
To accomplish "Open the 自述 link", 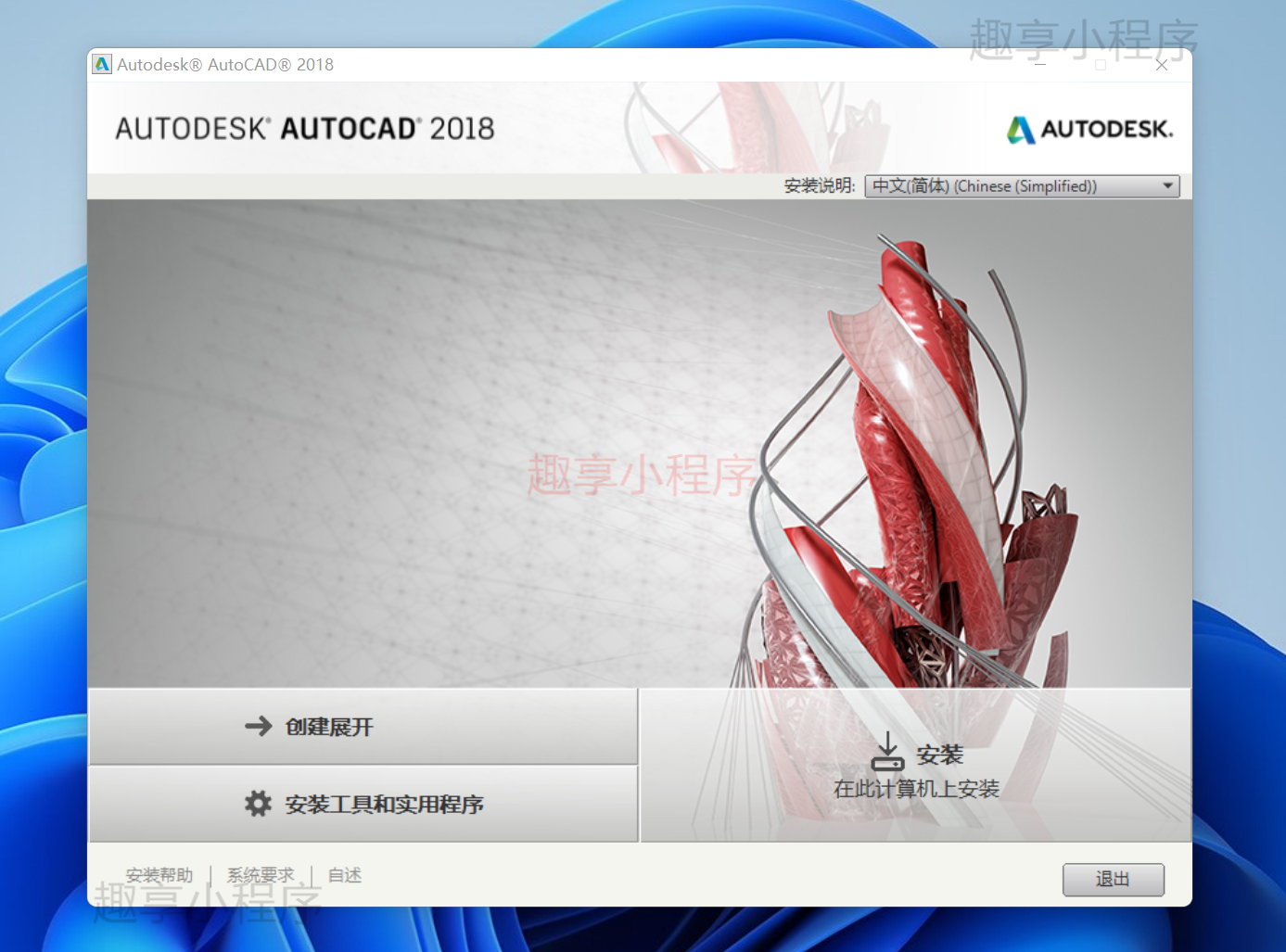I will [345, 875].
